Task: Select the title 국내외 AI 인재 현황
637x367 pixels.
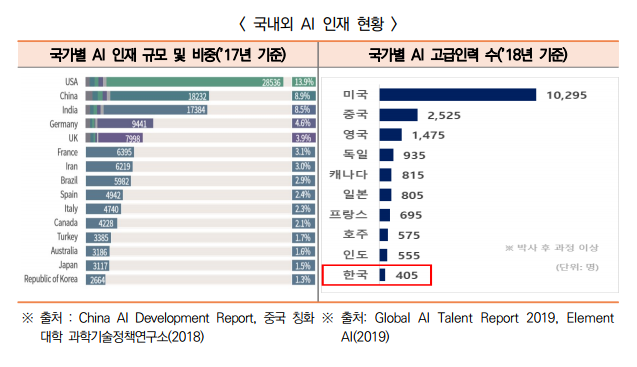Action: [318, 24]
